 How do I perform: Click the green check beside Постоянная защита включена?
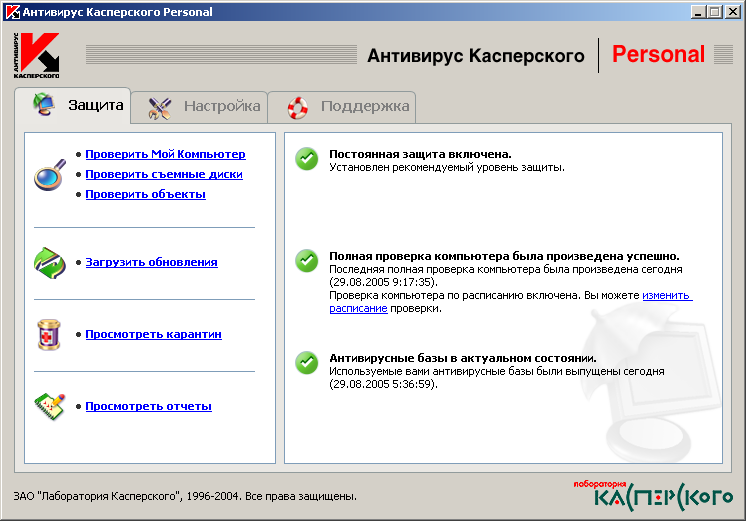pyautogui.click(x=307, y=158)
